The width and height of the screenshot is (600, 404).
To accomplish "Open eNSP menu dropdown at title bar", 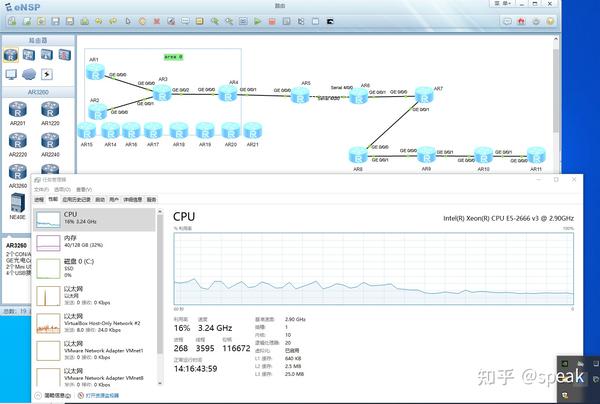I will [x=502, y=3].
